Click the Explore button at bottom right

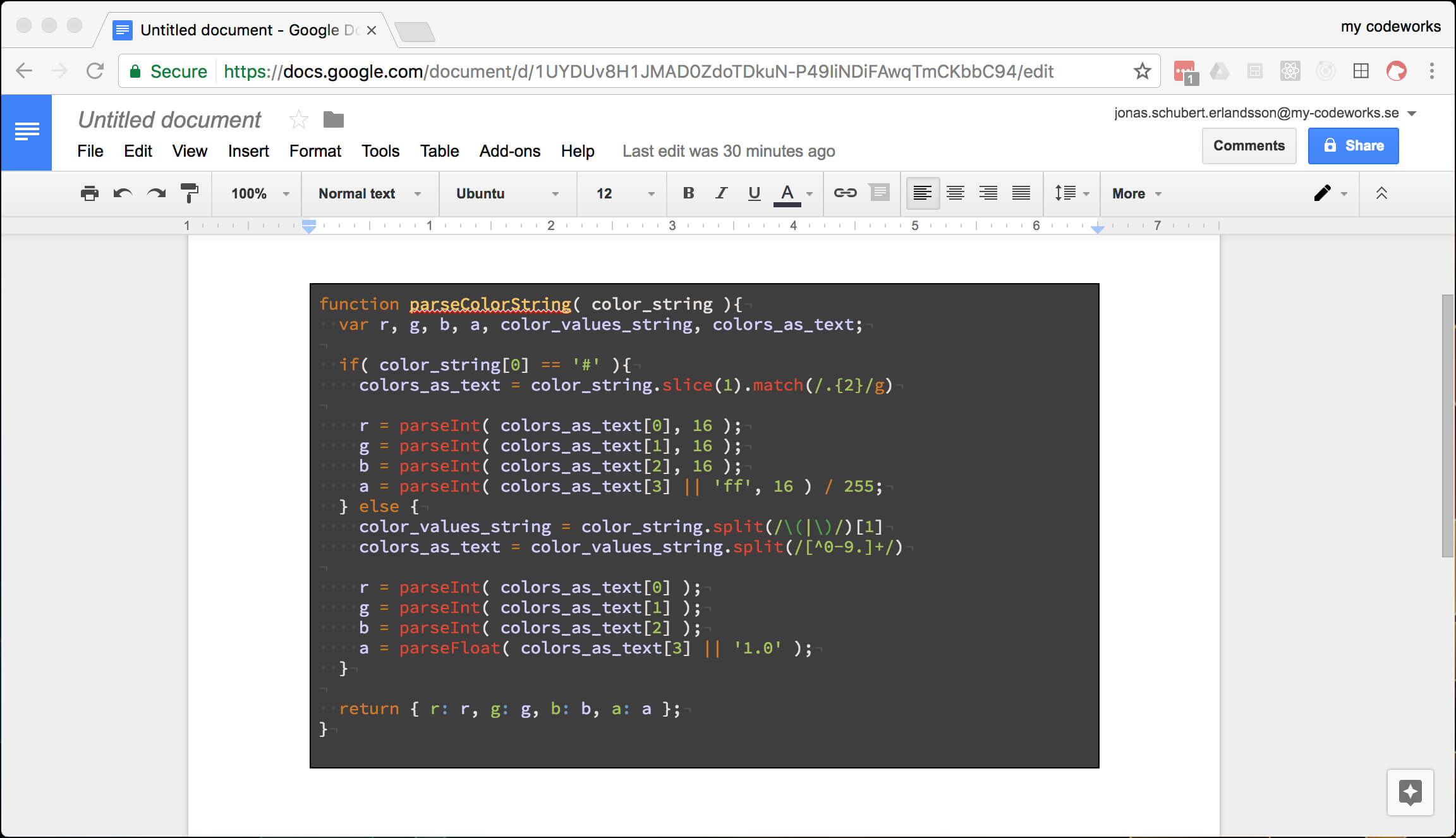pos(1410,792)
